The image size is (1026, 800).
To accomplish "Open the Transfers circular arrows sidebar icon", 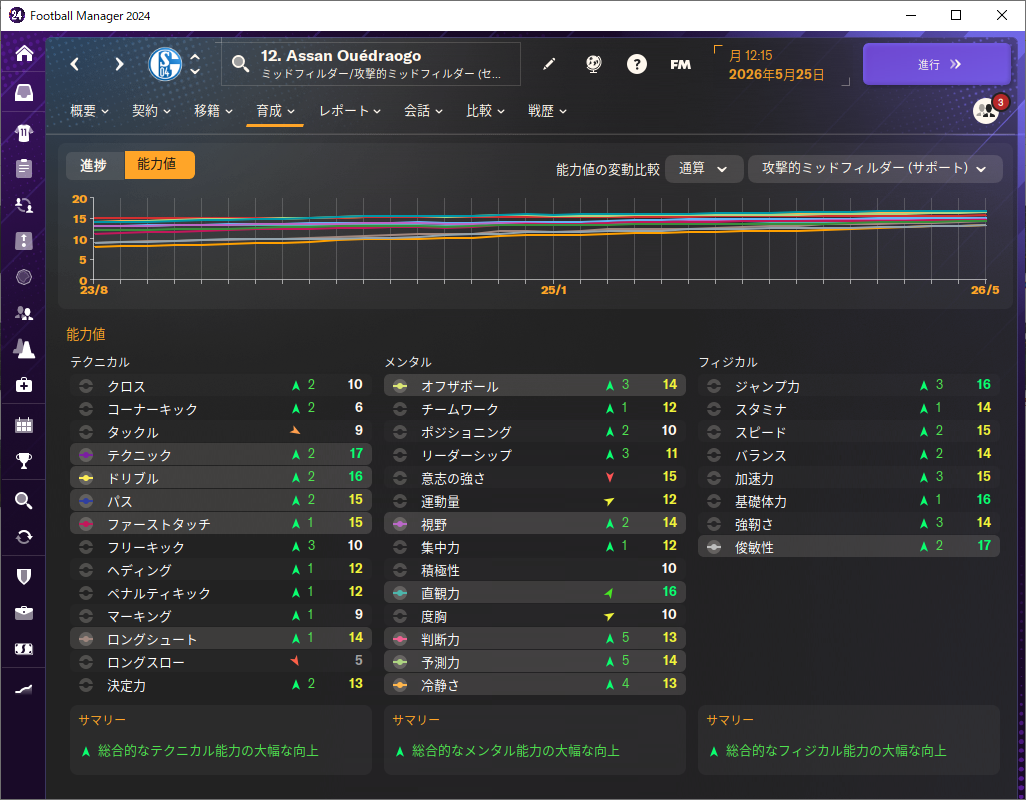I will tap(24, 537).
